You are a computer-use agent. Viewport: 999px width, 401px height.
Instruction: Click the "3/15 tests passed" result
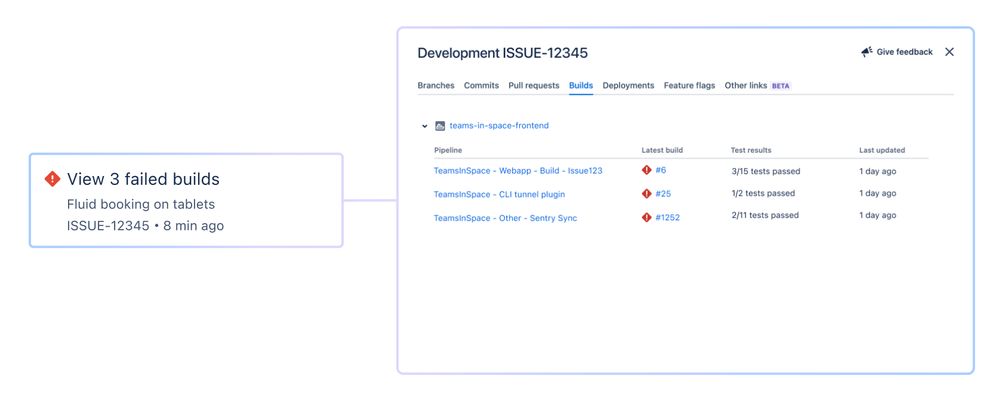point(765,171)
